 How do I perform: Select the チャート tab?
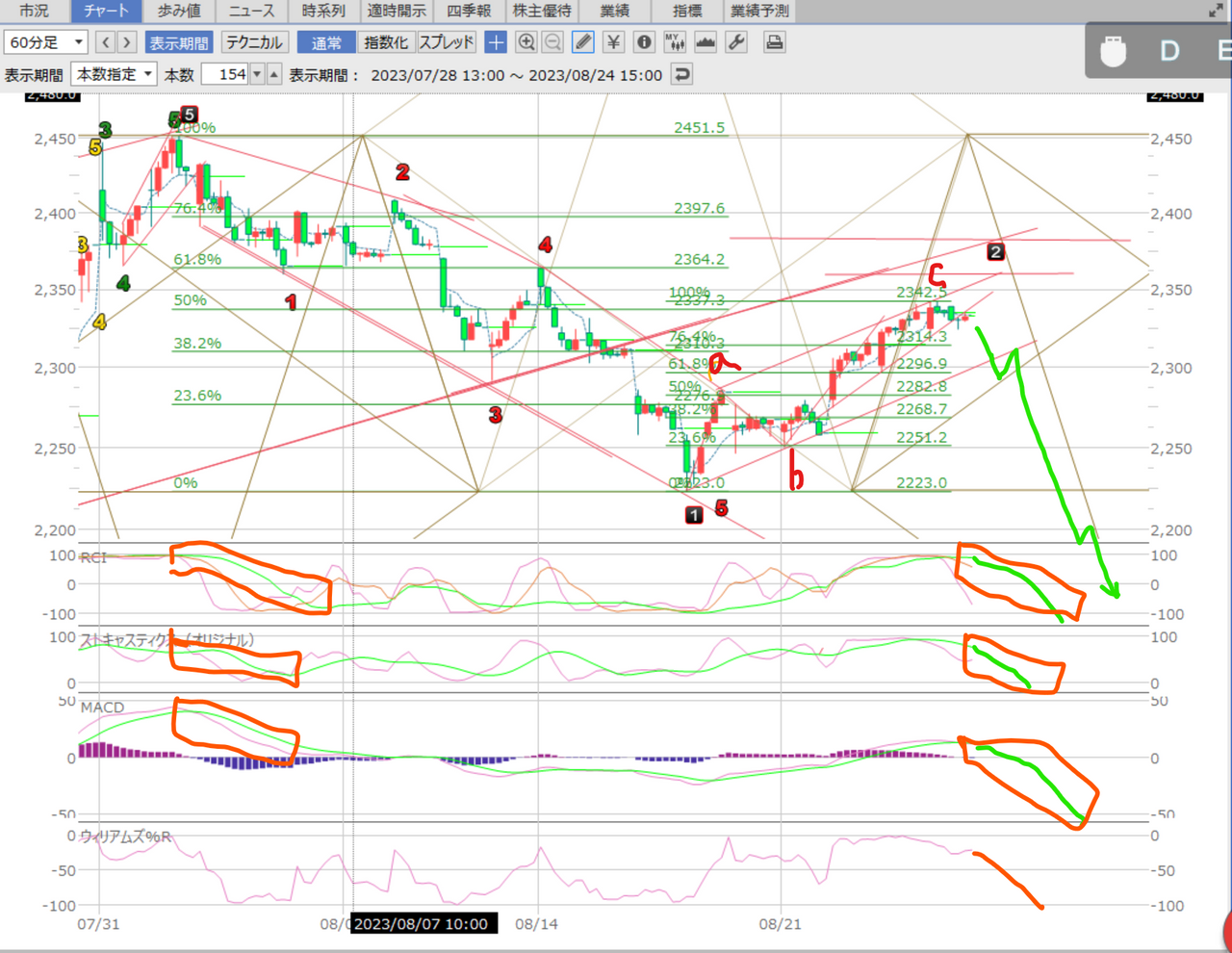pyautogui.click(x=106, y=11)
